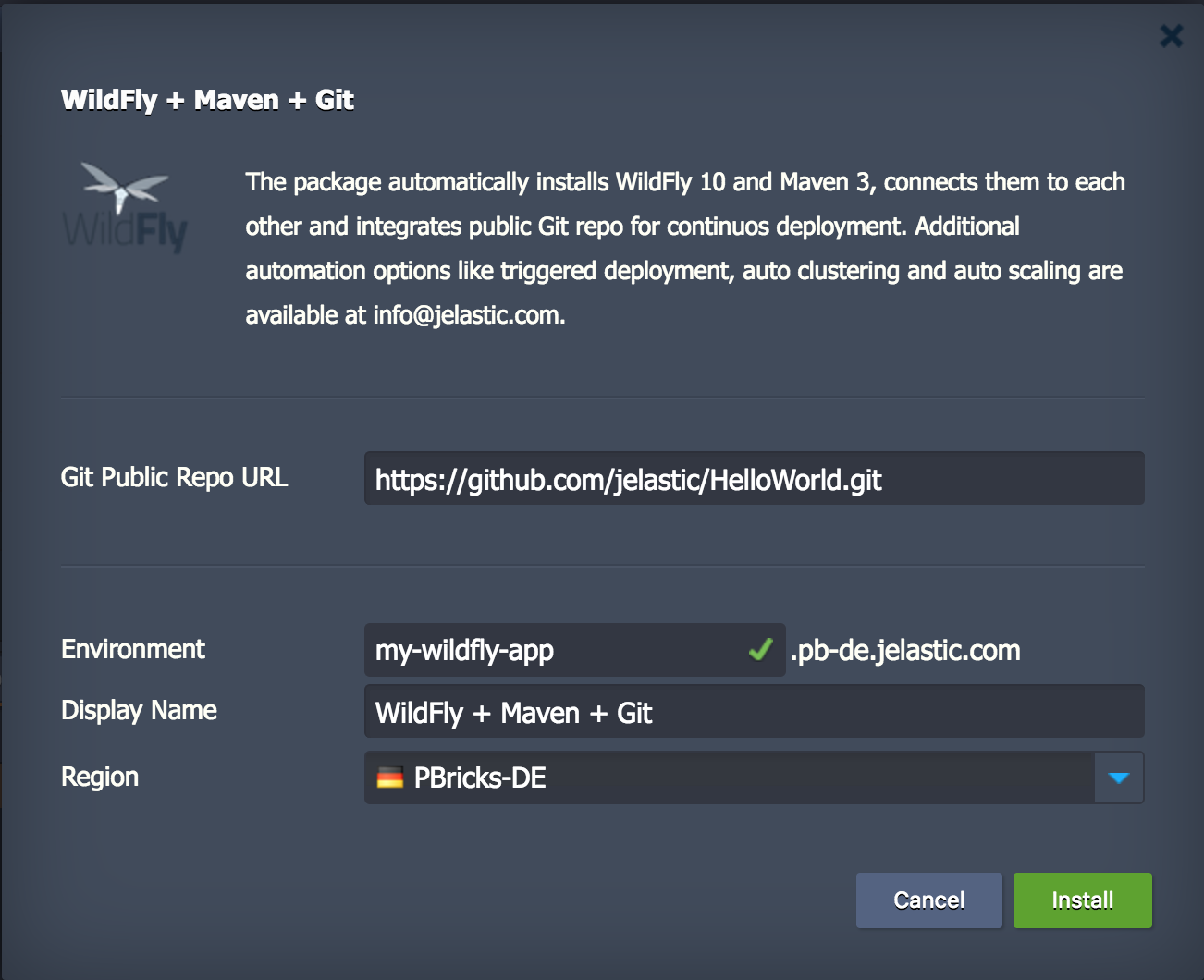Image resolution: width=1204 pixels, height=980 pixels.
Task: Focus the Environment name input field
Action: point(574,650)
